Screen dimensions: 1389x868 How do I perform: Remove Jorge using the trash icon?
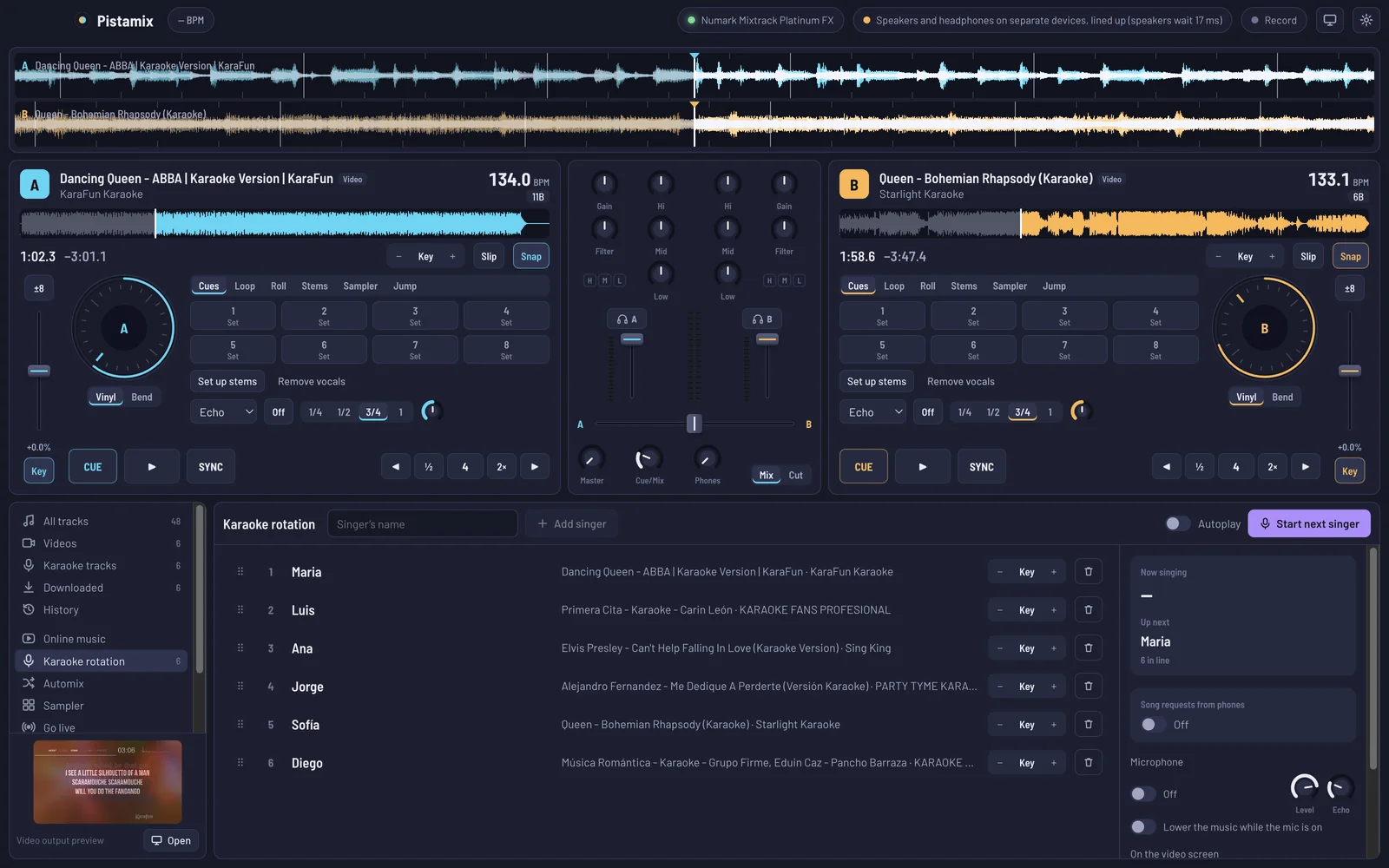click(1089, 687)
